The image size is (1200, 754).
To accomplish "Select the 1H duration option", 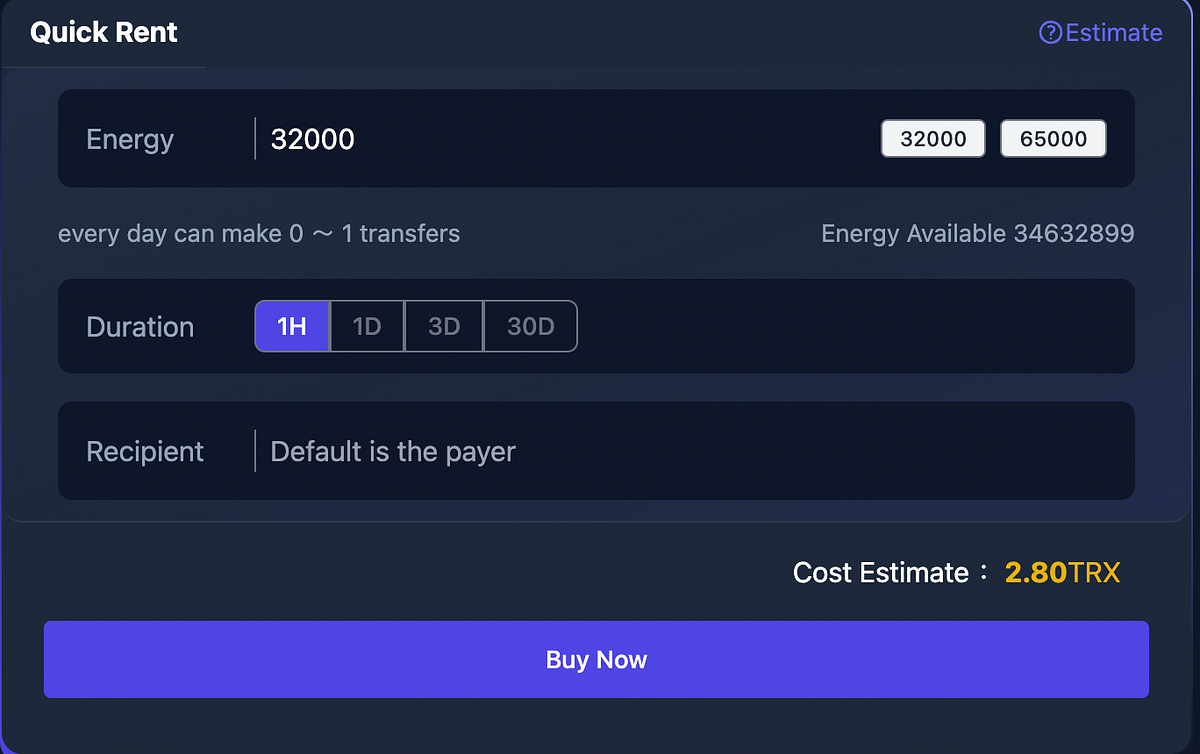I will pyautogui.click(x=292, y=327).
